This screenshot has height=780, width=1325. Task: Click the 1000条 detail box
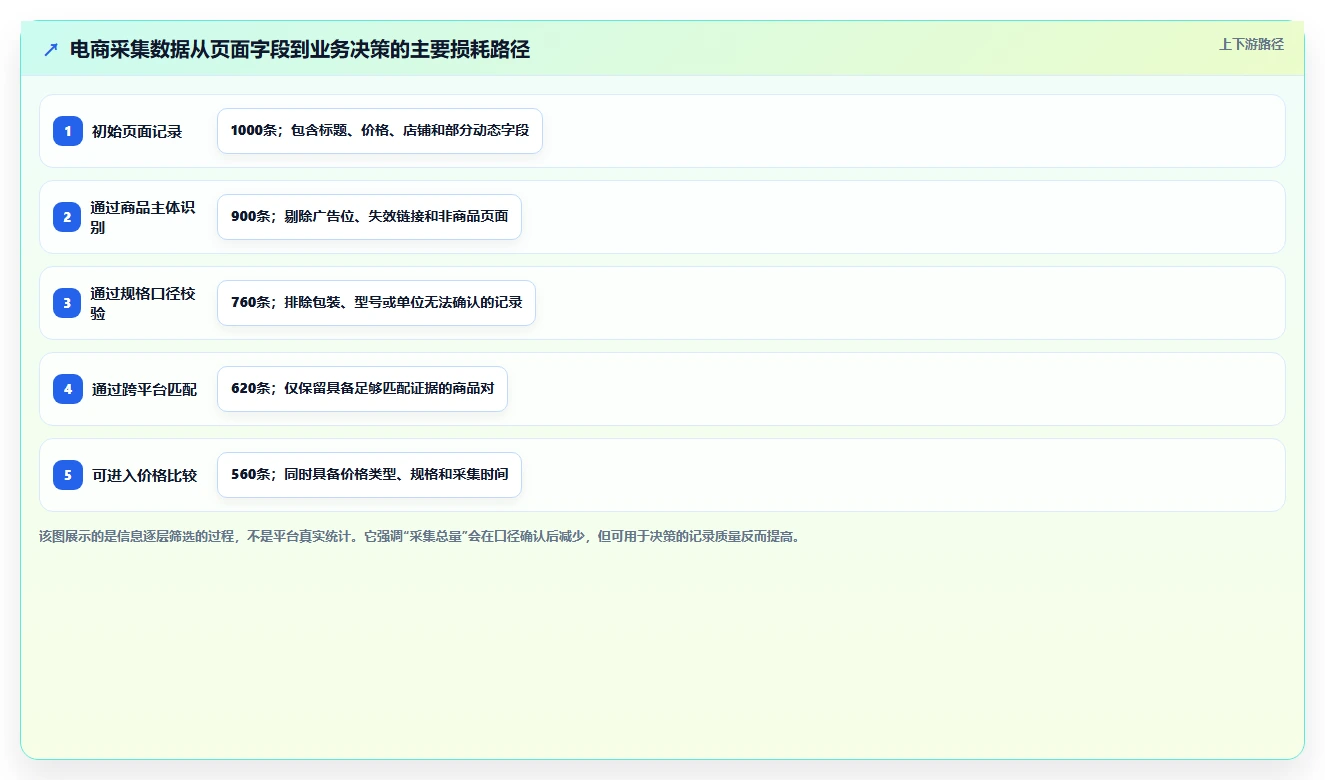pos(380,131)
